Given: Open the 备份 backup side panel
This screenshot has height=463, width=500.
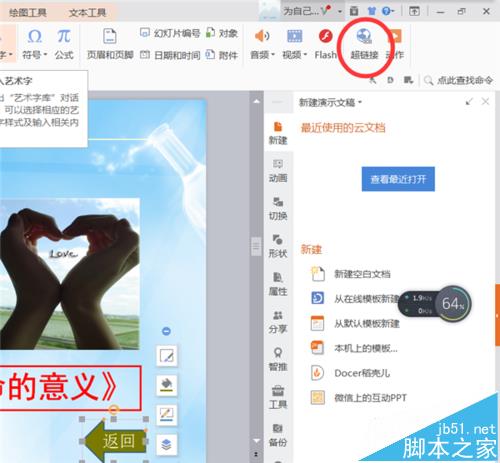Looking at the screenshot, I should click(x=278, y=435).
